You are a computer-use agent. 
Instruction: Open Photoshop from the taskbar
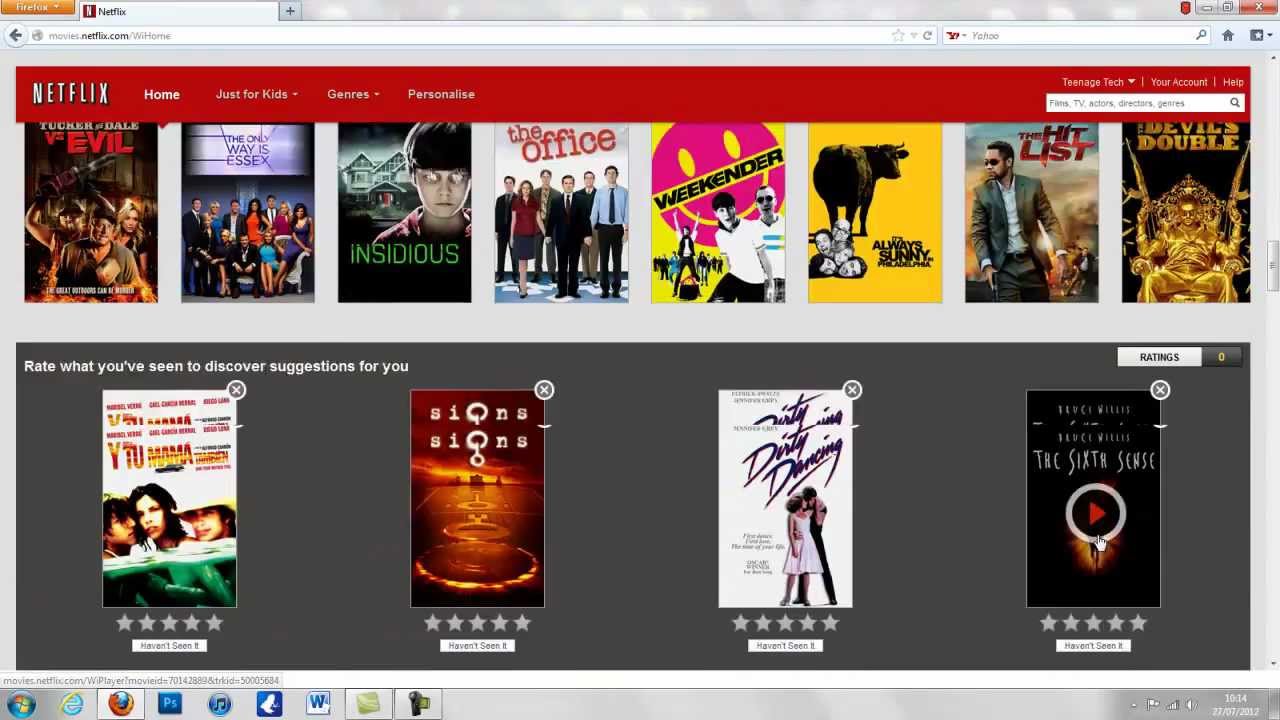[170, 704]
